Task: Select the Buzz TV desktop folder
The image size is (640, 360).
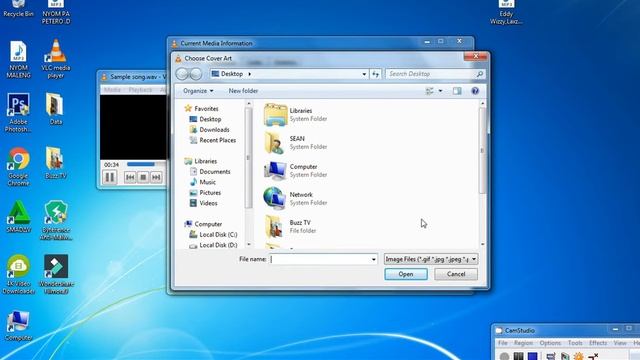Action: [x=56, y=163]
